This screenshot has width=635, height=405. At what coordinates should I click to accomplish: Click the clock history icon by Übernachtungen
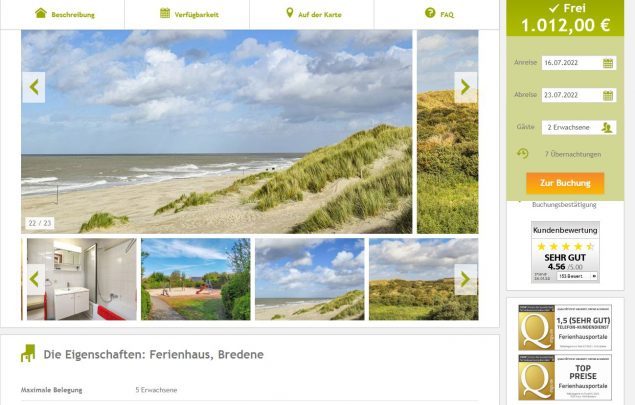pos(522,153)
